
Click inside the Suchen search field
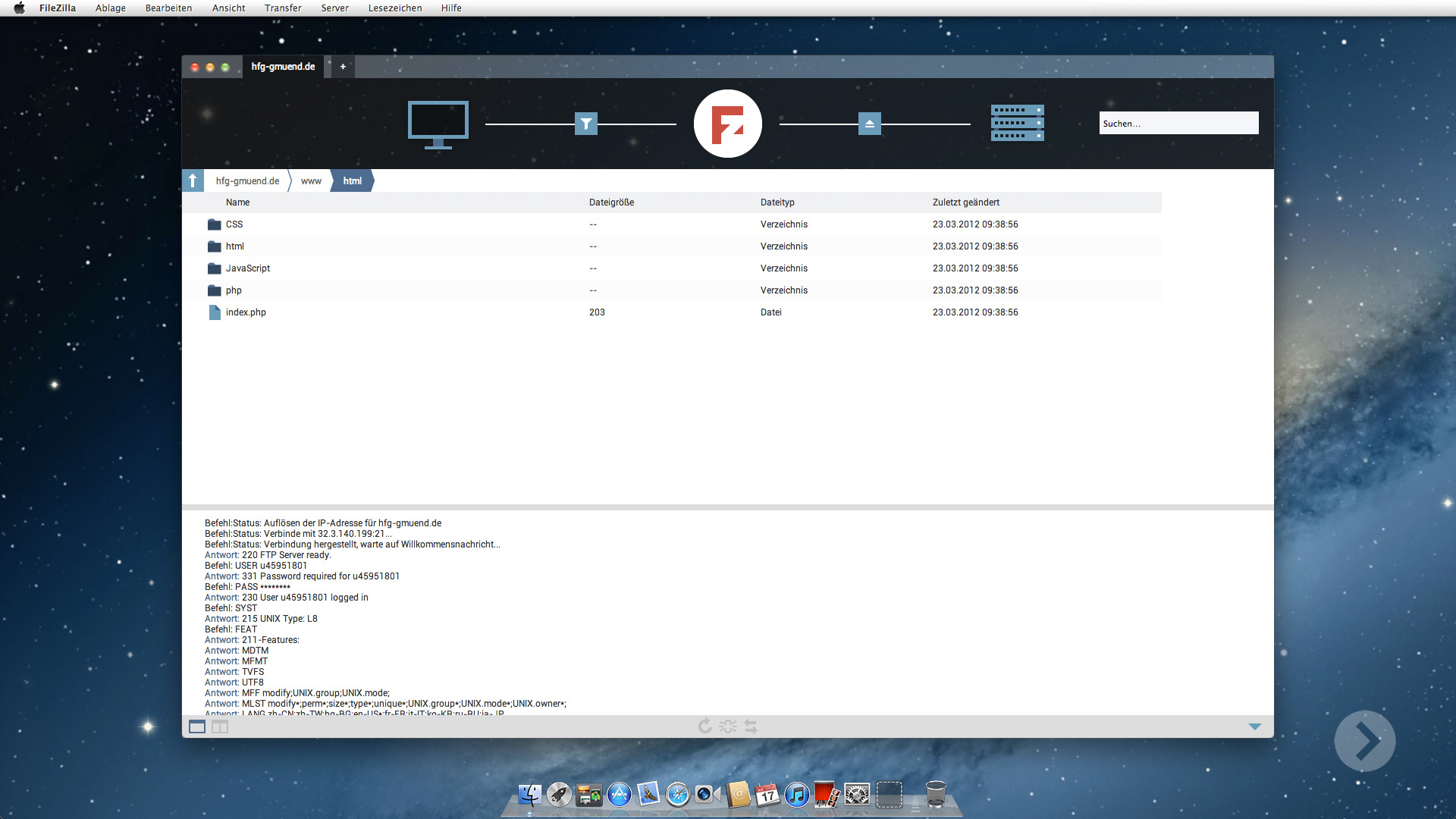tap(1178, 123)
